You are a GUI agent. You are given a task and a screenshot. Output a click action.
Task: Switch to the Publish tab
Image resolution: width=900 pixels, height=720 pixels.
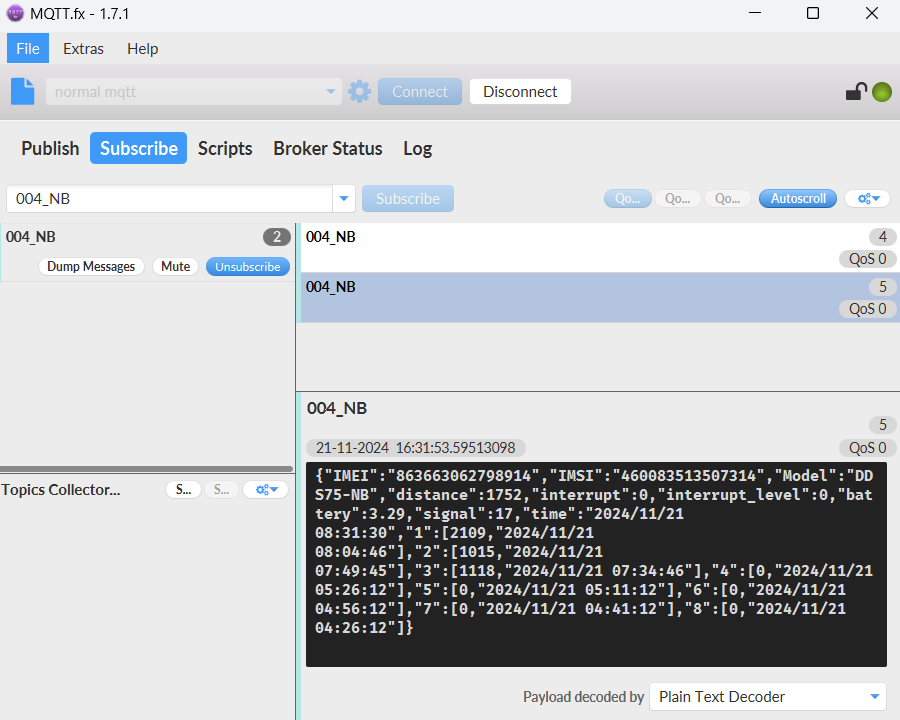[50, 148]
